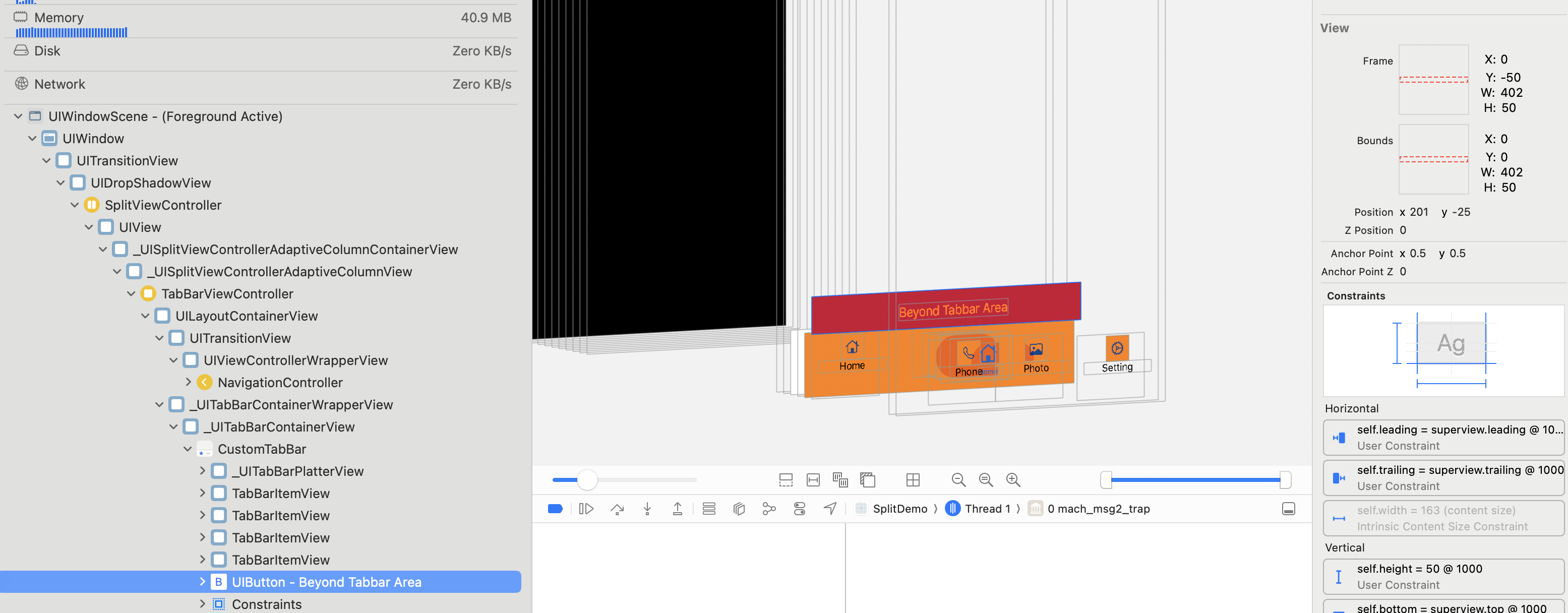
Task: Select the self.leading constraint row
Action: [1442, 438]
